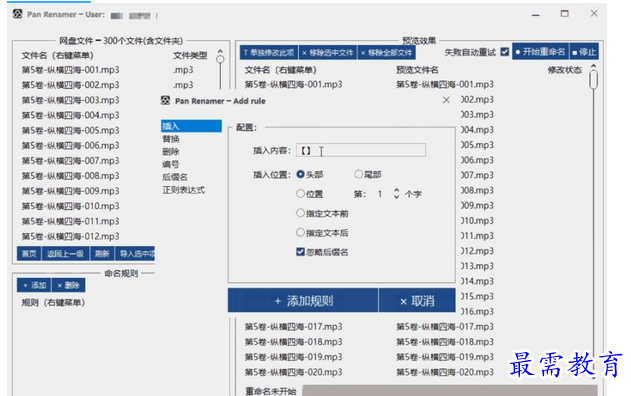Click the Pan Renamer app icon in title bar
Image resolution: width=631 pixels, height=396 pixels.
(x=17, y=14)
